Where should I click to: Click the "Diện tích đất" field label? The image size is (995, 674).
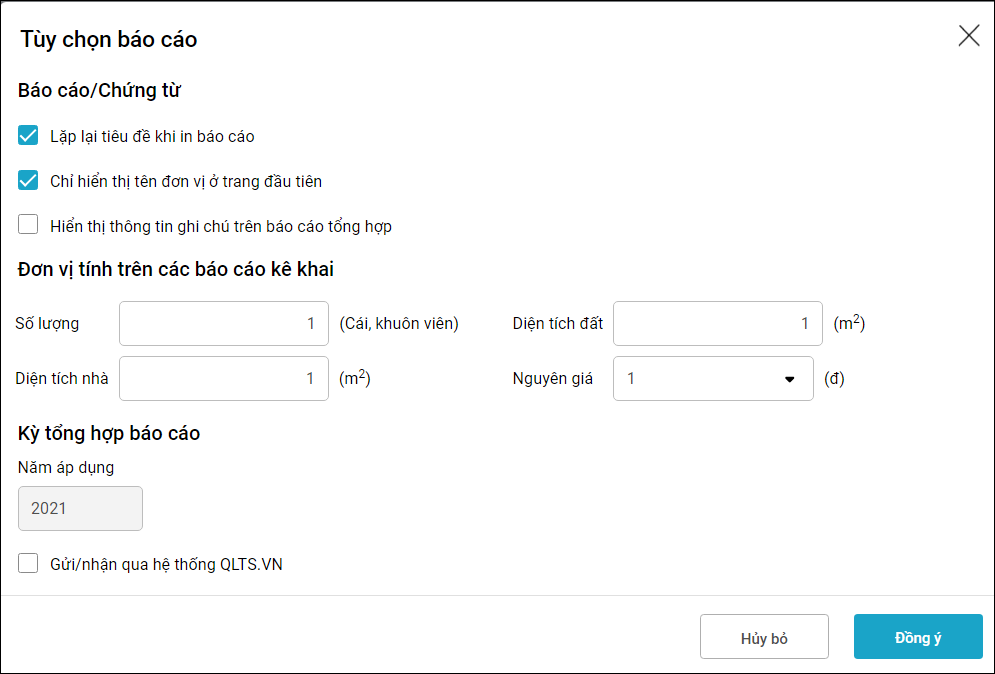pyautogui.click(x=557, y=323)
